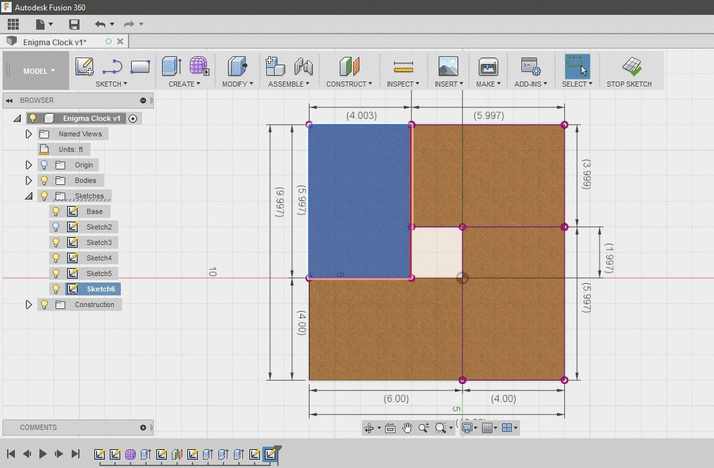Click the STOP SKETCH button
The height and width of the screenshot is (468, 714).
click(x=629, y=72)
